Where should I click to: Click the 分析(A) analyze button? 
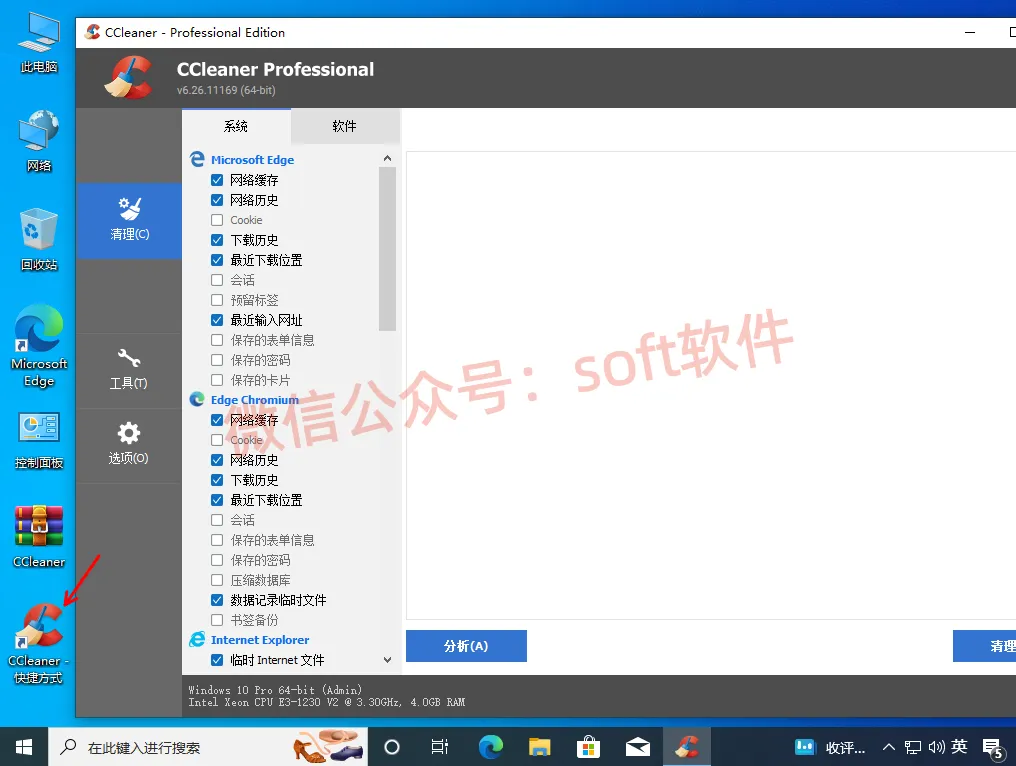pyautogui.click(x=466, y=645)
